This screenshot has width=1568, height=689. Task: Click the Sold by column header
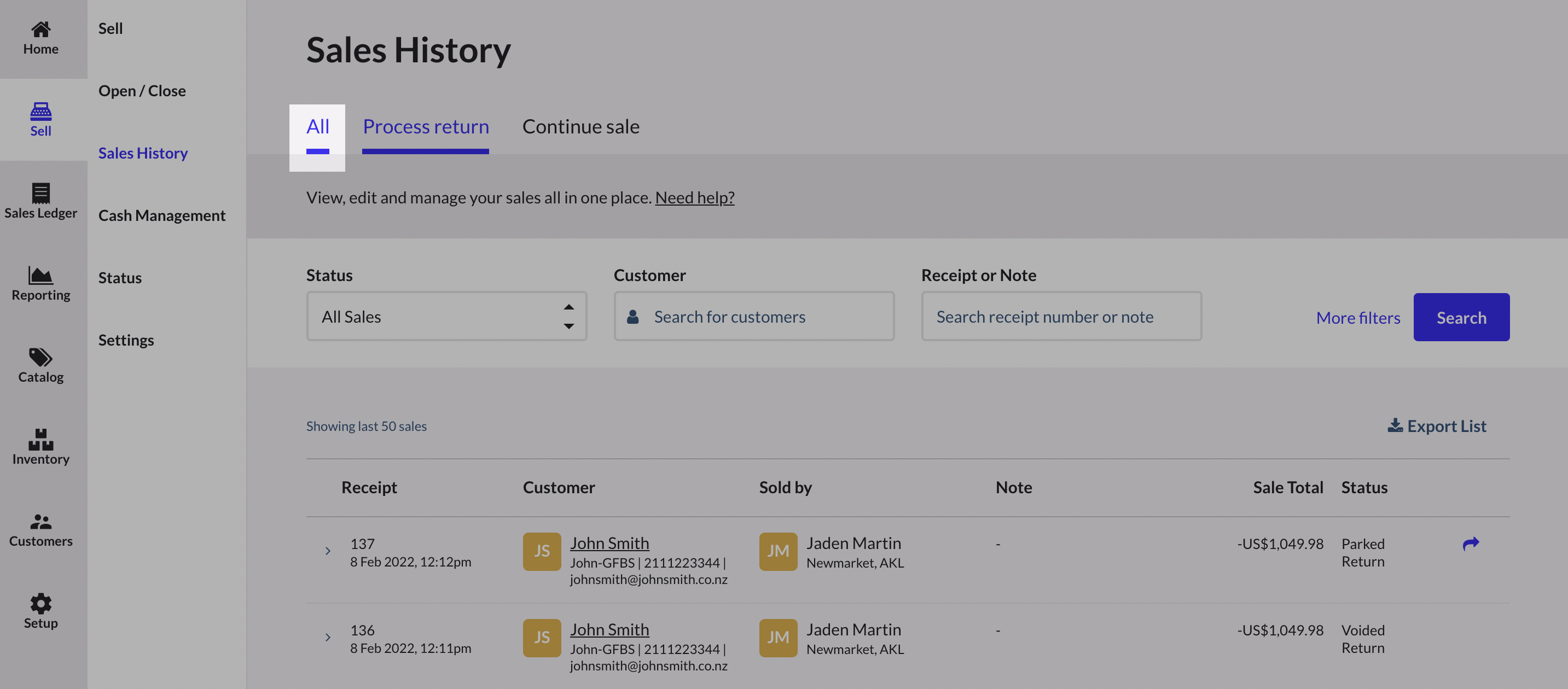coord(785,488)
